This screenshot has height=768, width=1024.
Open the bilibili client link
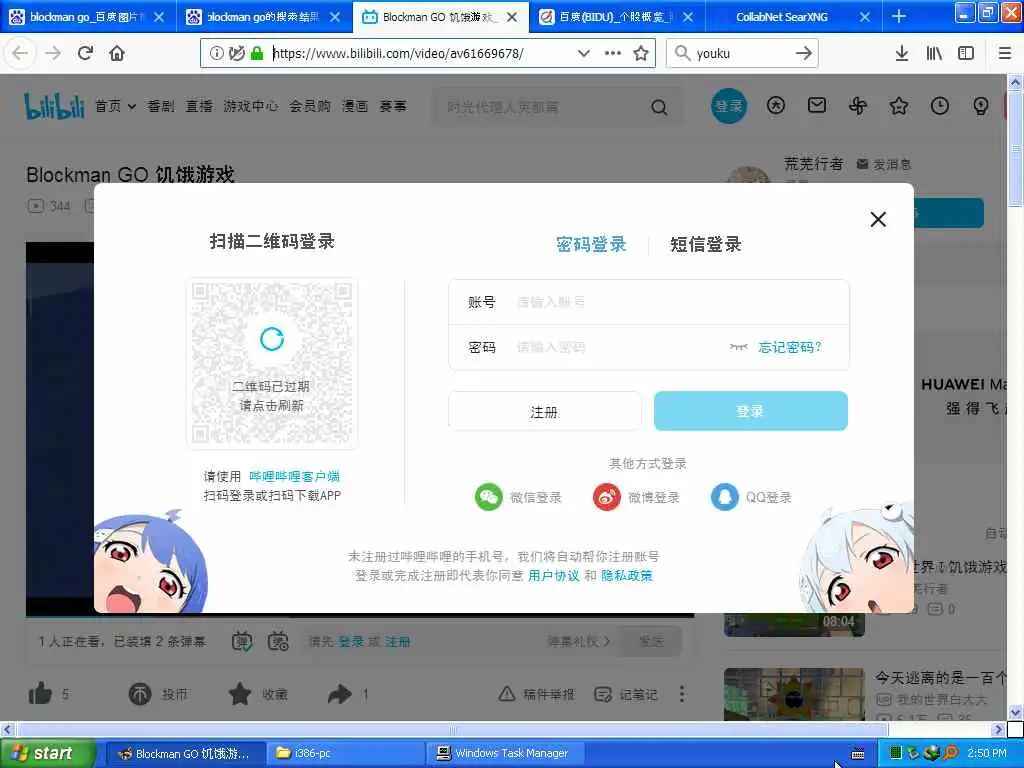click(295, 476)
